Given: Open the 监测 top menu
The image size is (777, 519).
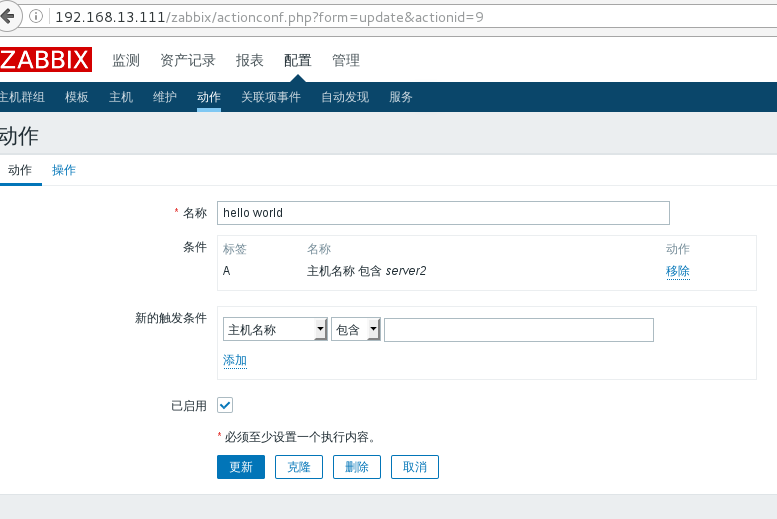Looking at the screenshot, I should coord(126,60).
